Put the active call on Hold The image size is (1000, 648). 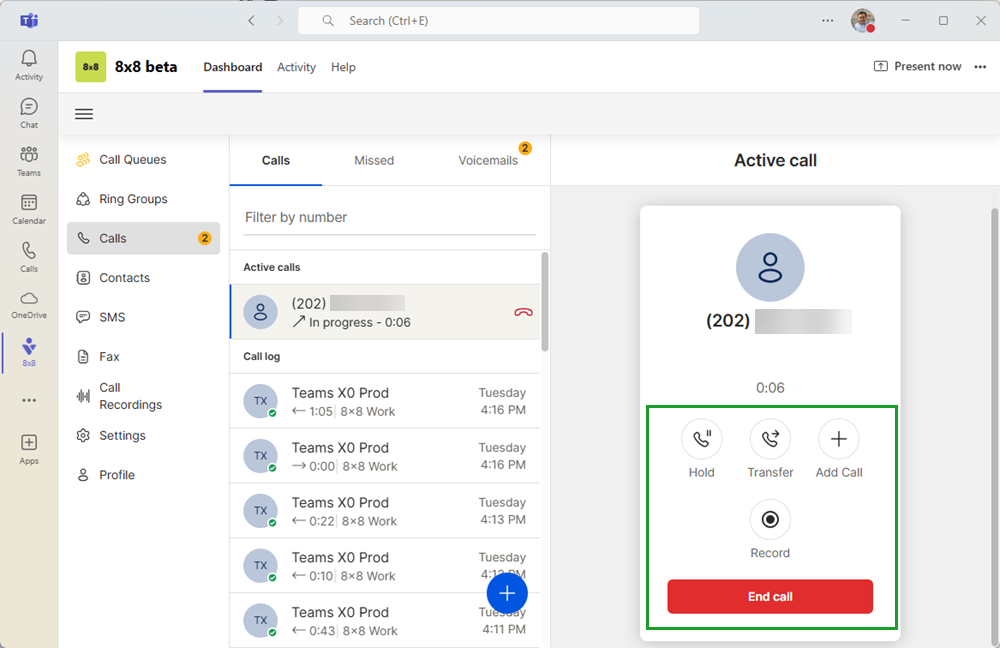pos(701,439)
